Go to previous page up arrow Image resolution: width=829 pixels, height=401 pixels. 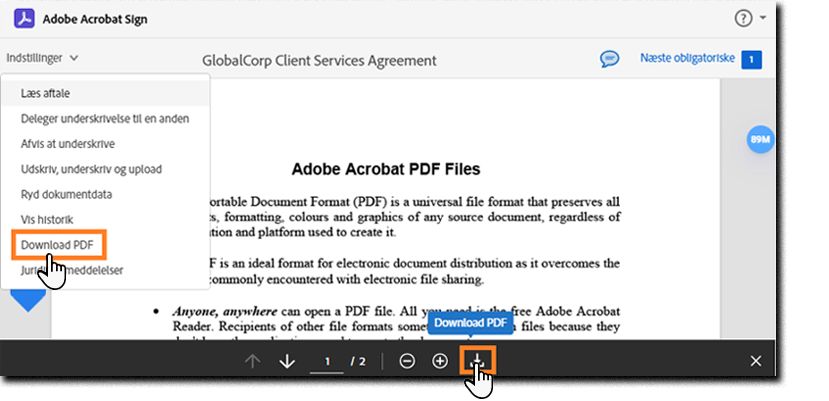click(253, 361)
